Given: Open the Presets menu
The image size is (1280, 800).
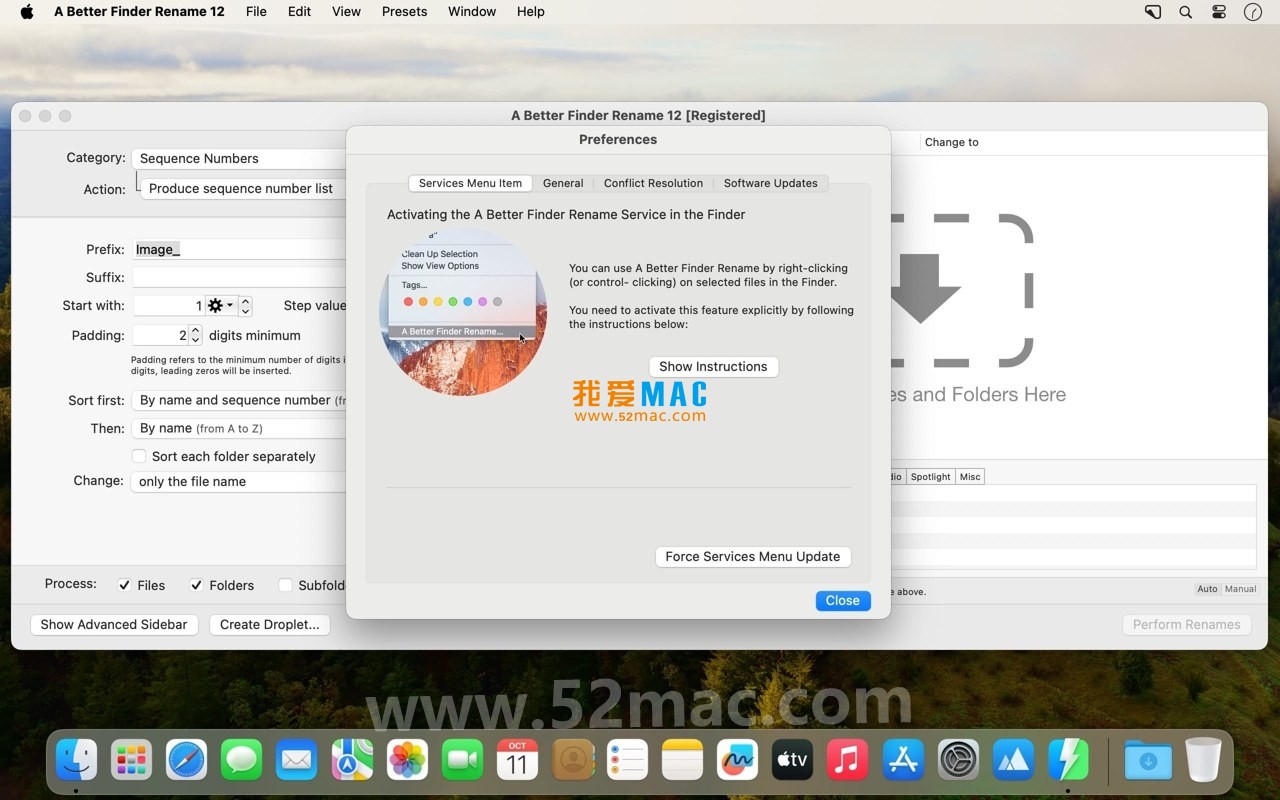Looking at the screenshot, I should pyautogui.click(x=404, y=12).
